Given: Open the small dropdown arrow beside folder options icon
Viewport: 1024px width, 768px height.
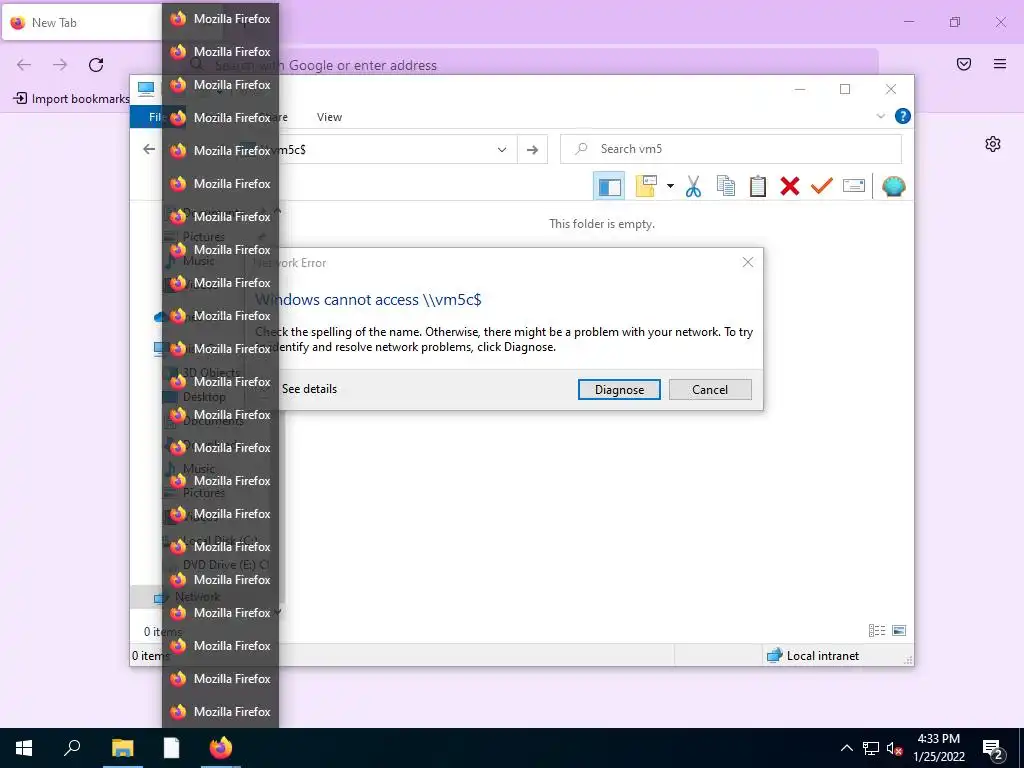Looking at the screenshot, I should pos(670,186).
